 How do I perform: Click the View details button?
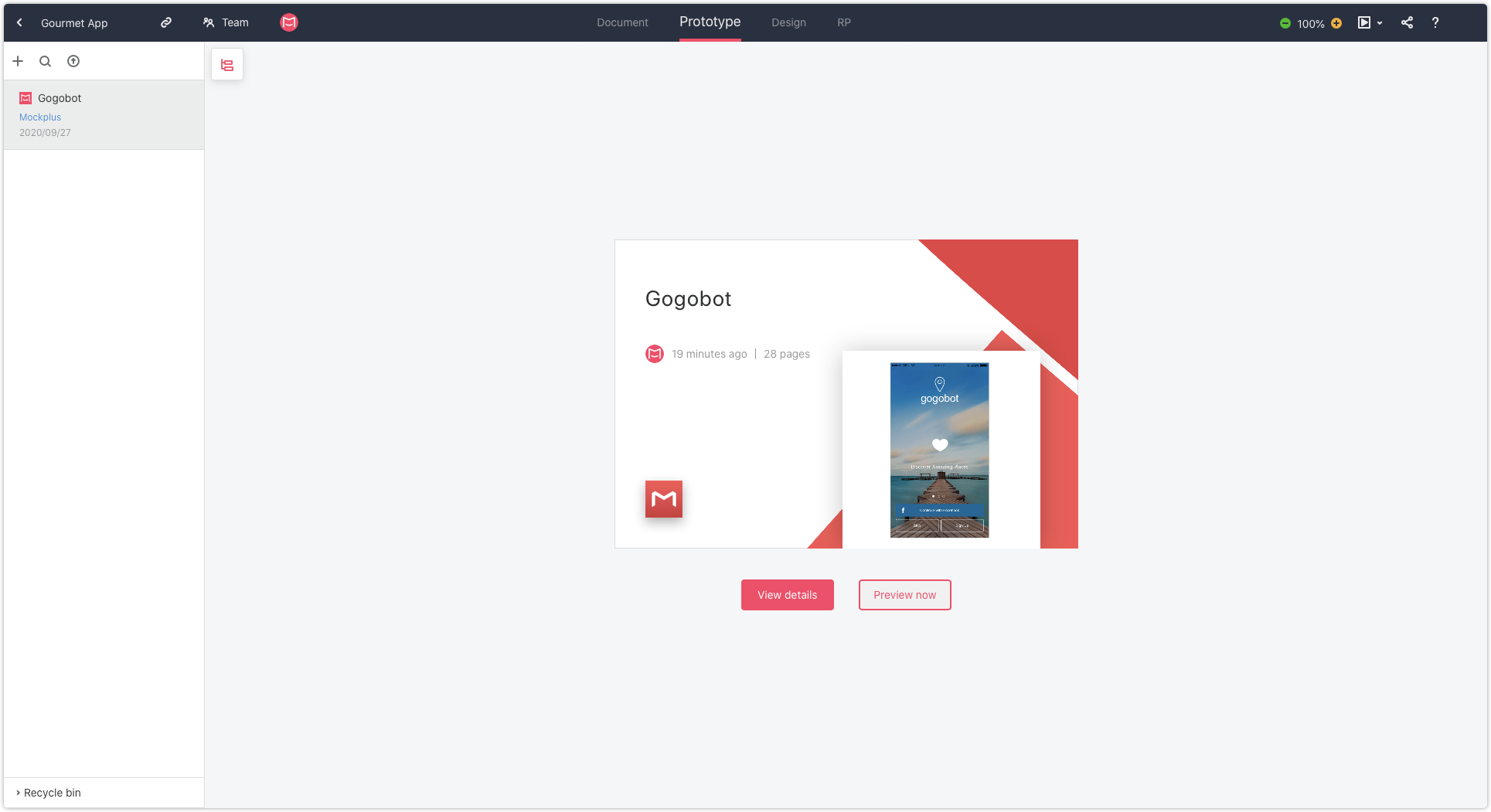tap(787, 595)
